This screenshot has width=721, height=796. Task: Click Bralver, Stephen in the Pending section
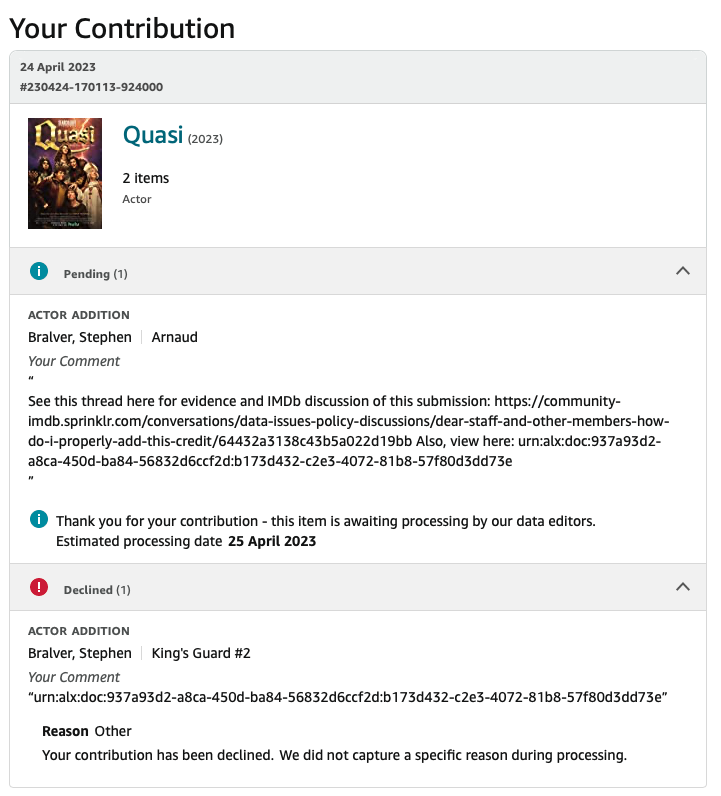(x=79, y=337)
